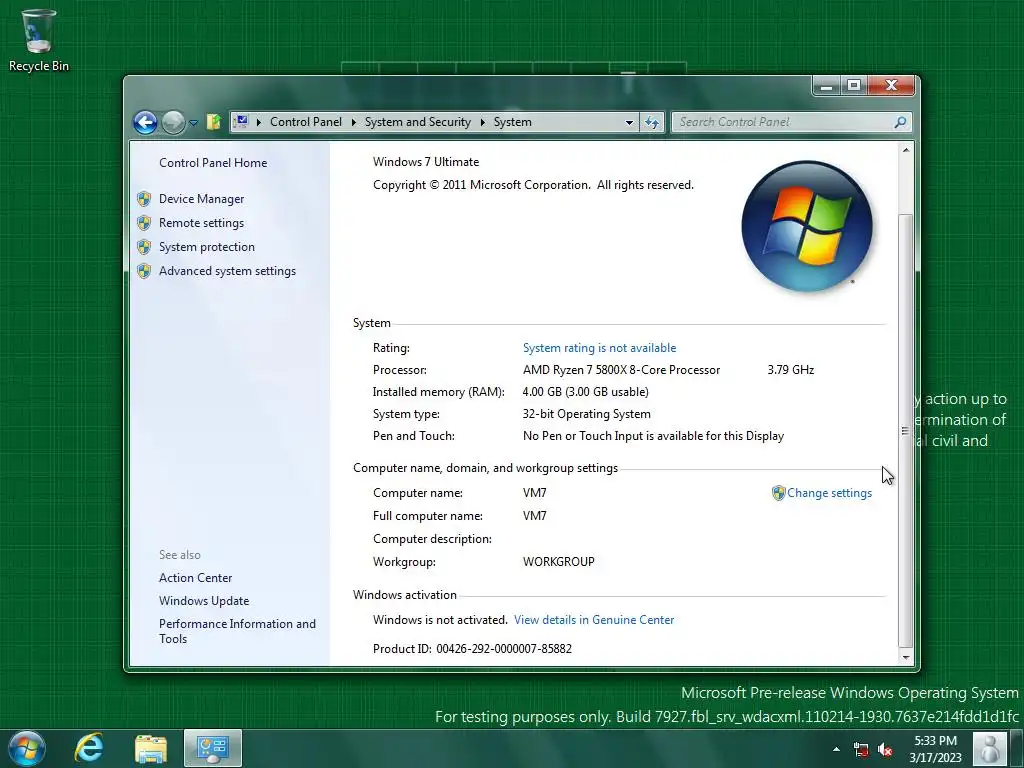1024x768 pixels.
Task: Click Change settings link
Action: 829,493
